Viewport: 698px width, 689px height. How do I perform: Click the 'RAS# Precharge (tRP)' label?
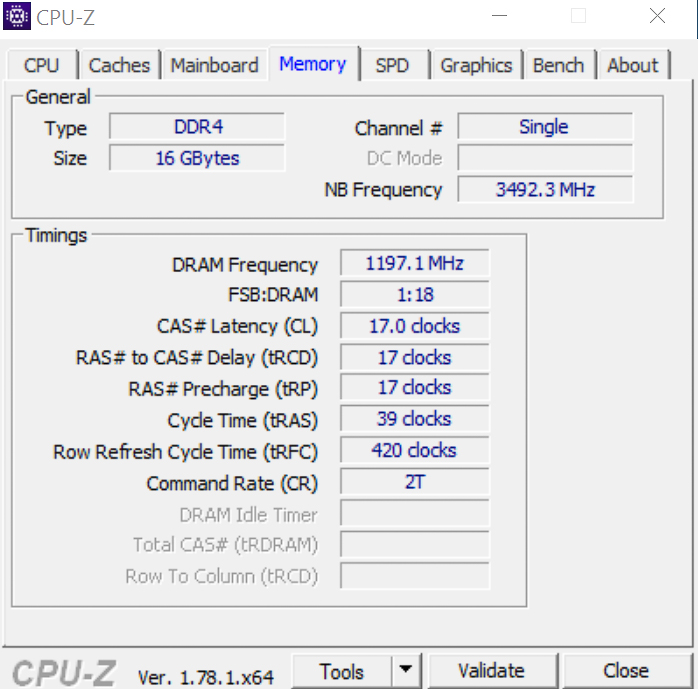point(223,389)
